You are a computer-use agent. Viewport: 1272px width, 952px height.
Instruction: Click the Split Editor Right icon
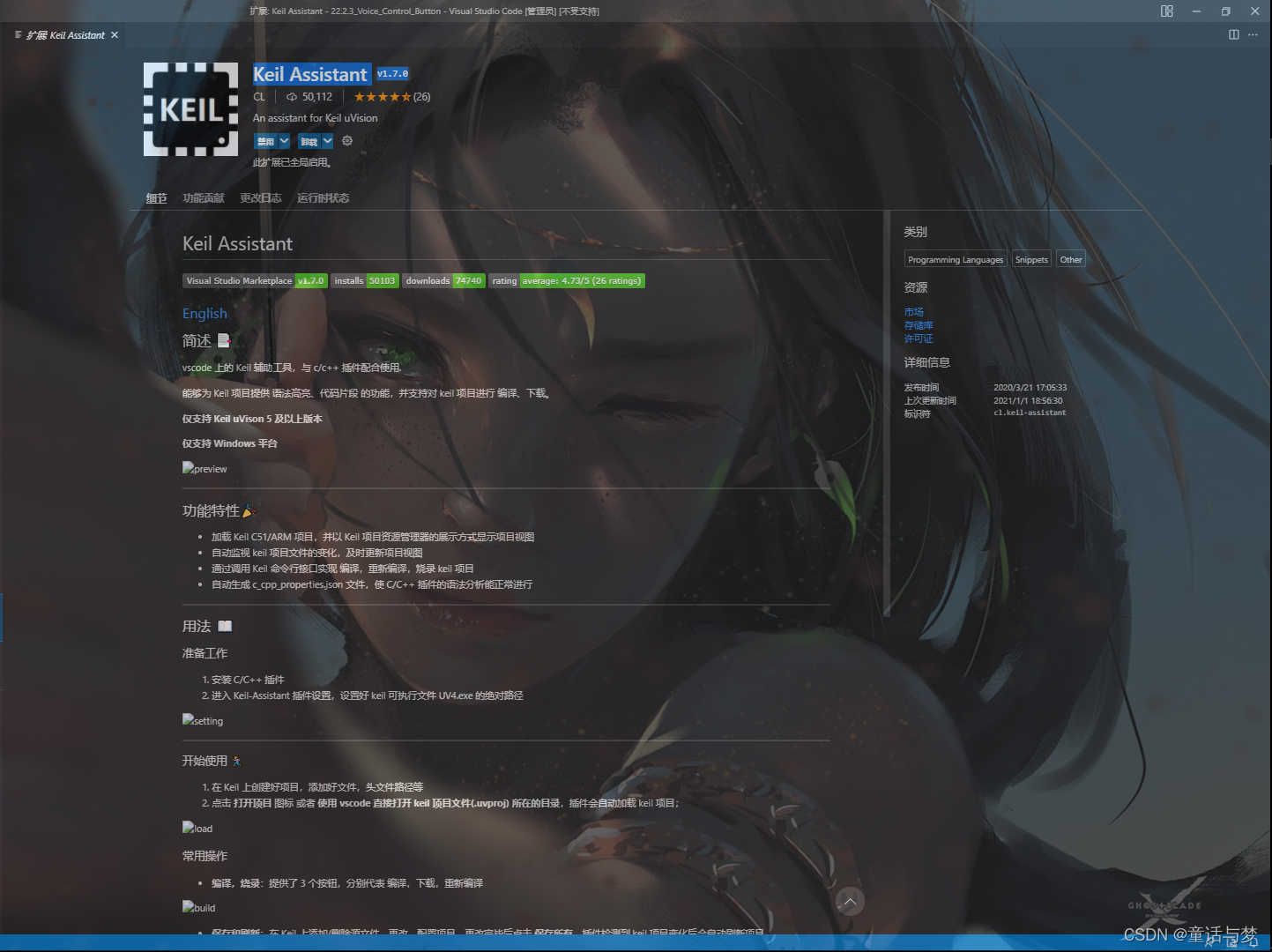click(x=1233, y=34)
